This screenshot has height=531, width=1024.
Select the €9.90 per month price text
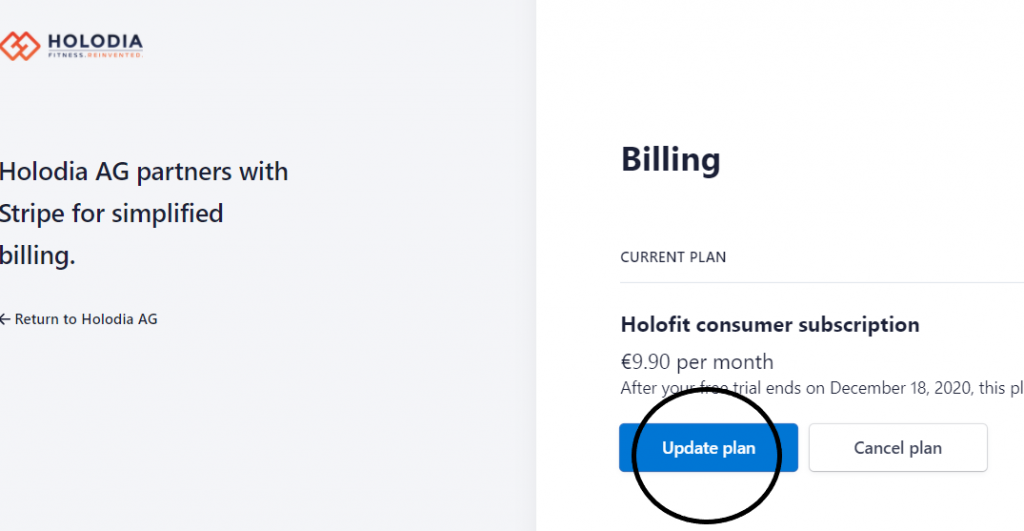tap(697, 362)
